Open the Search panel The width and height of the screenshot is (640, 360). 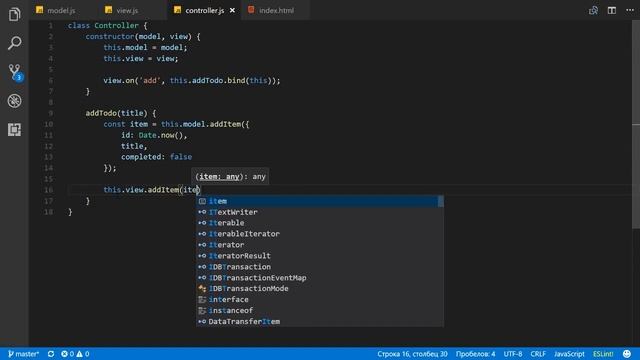point(14,43)
